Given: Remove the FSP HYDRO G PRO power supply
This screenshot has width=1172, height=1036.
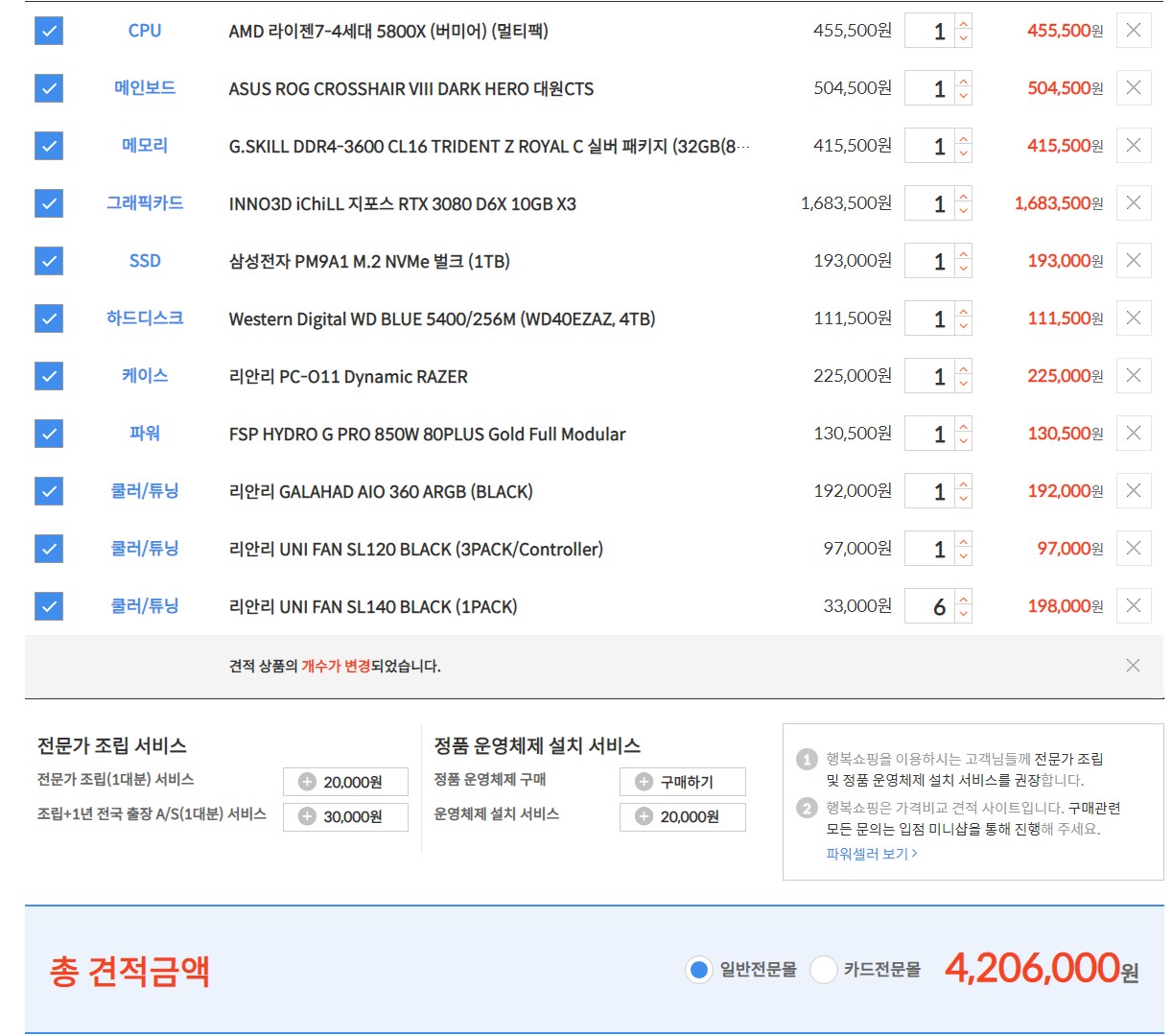Looking at the screenshot, I should coord(1134,434).
